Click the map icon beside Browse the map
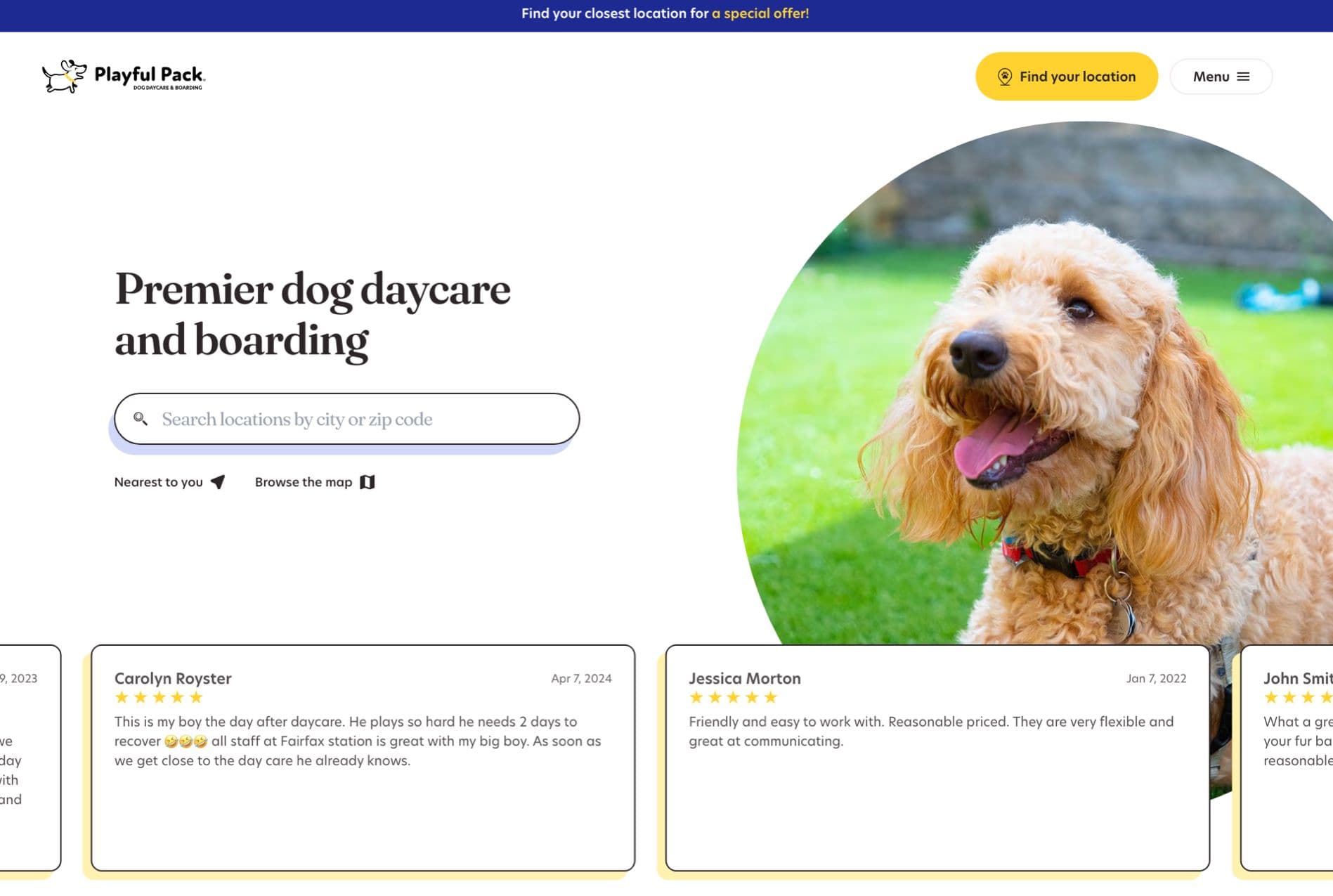This screenshot has width=1333, height=896. click(x=368, y=482)
